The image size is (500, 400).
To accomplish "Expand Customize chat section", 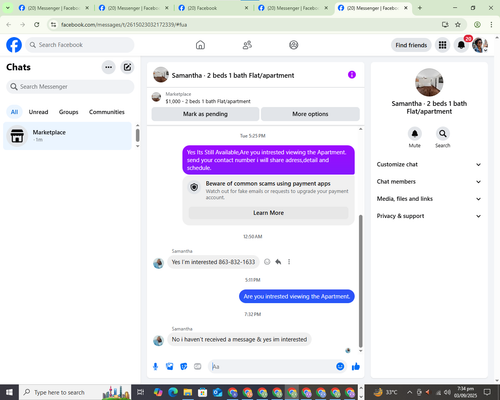I will 429,164.
